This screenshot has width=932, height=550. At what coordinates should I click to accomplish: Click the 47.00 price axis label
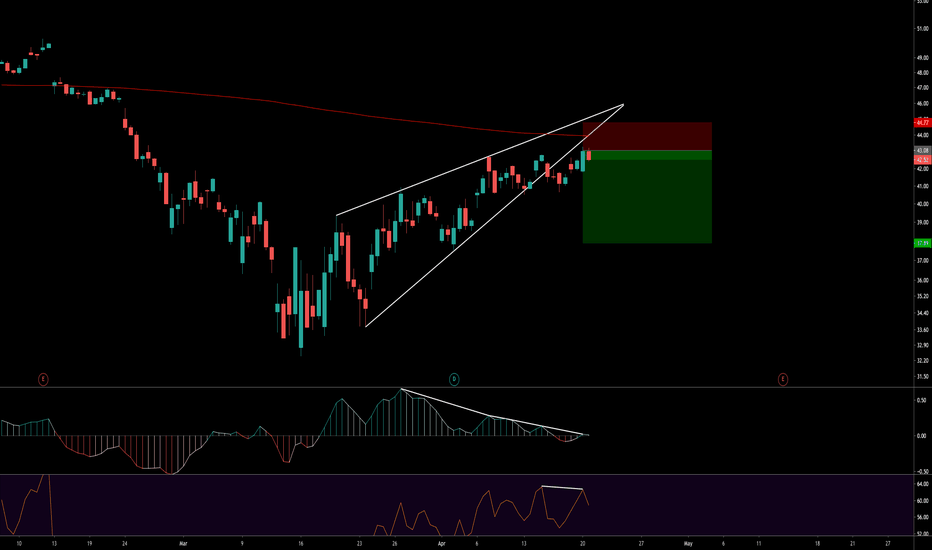[x=922, y=87]
